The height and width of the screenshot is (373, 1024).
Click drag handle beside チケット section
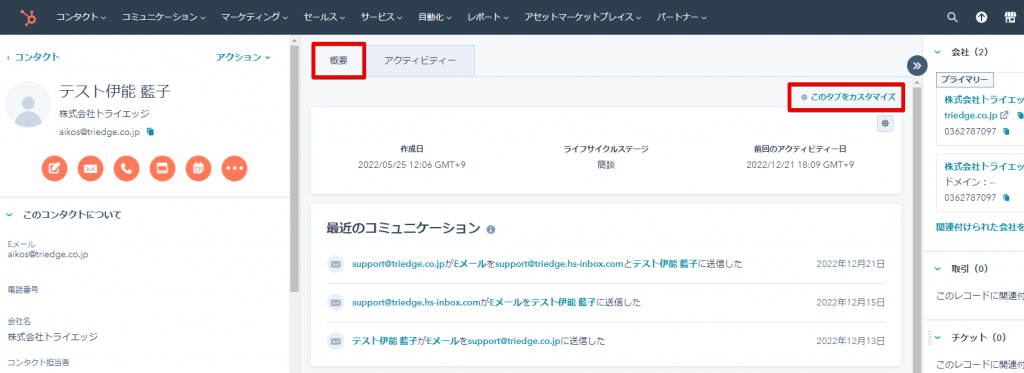(929, 337)
